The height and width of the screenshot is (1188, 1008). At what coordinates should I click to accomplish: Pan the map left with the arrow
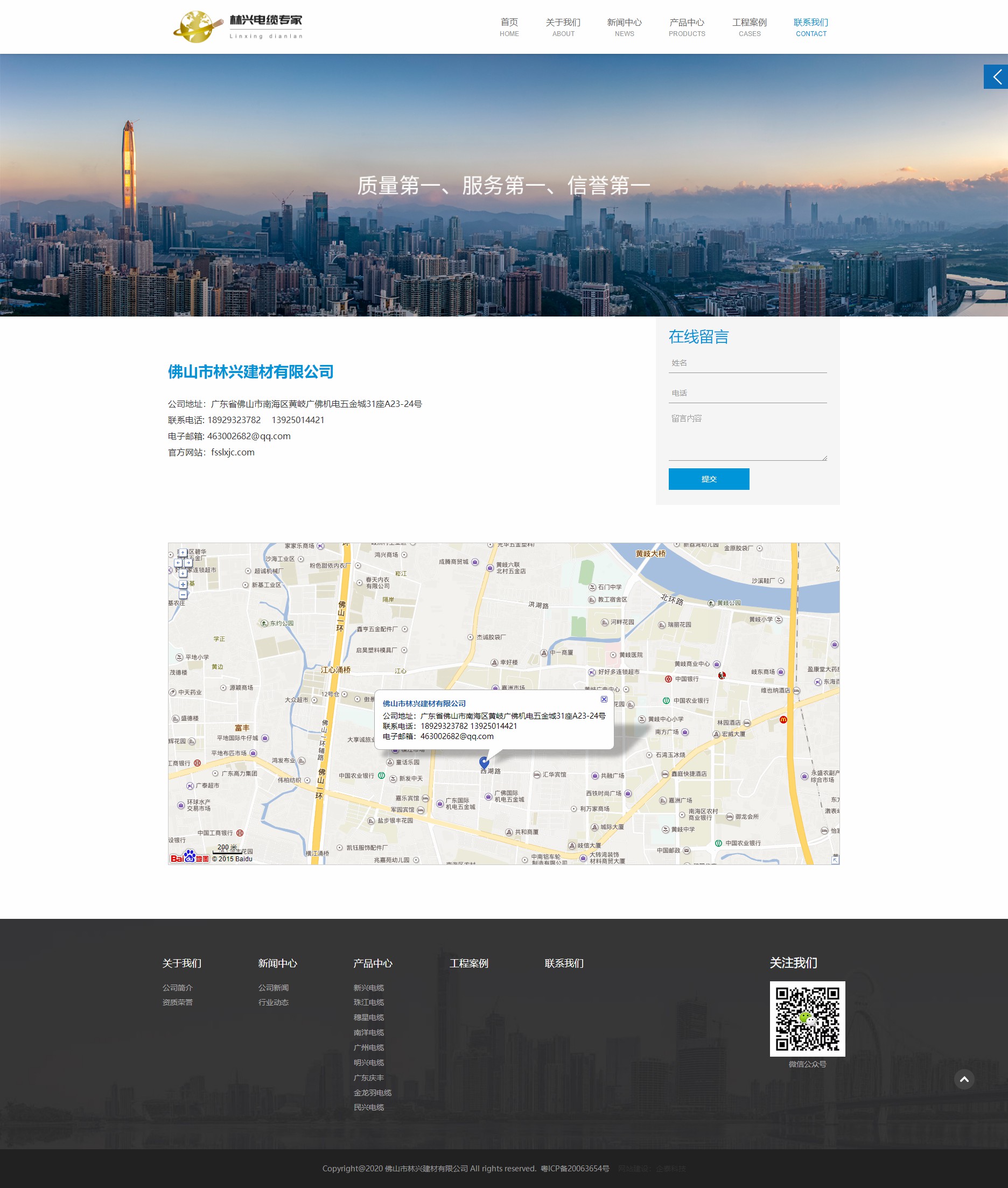click(178, 563)
